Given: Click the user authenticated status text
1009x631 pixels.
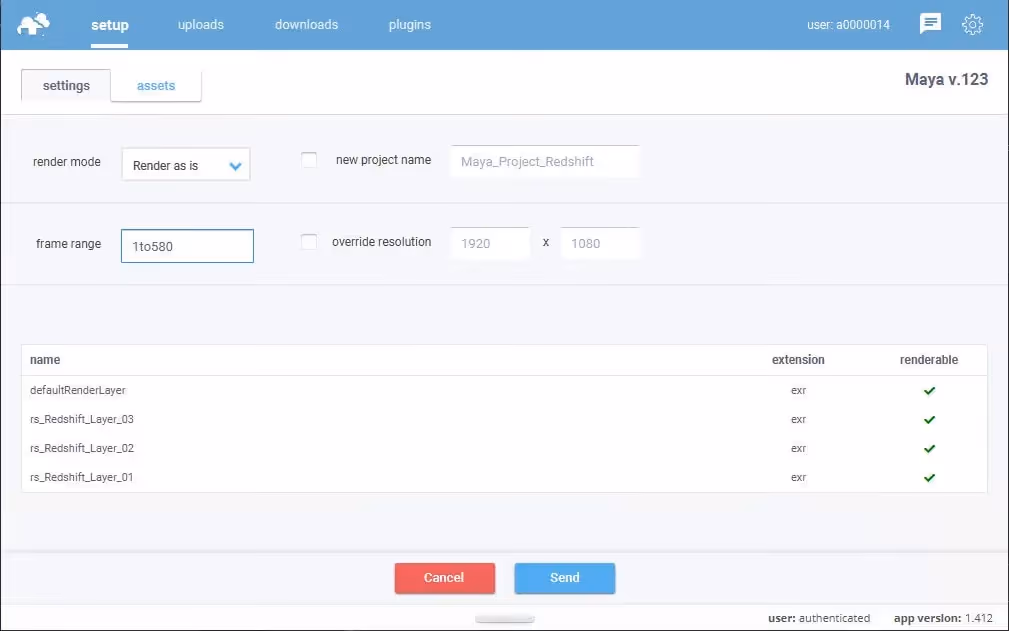Looking at the screenshot, I should coord(819,618).
